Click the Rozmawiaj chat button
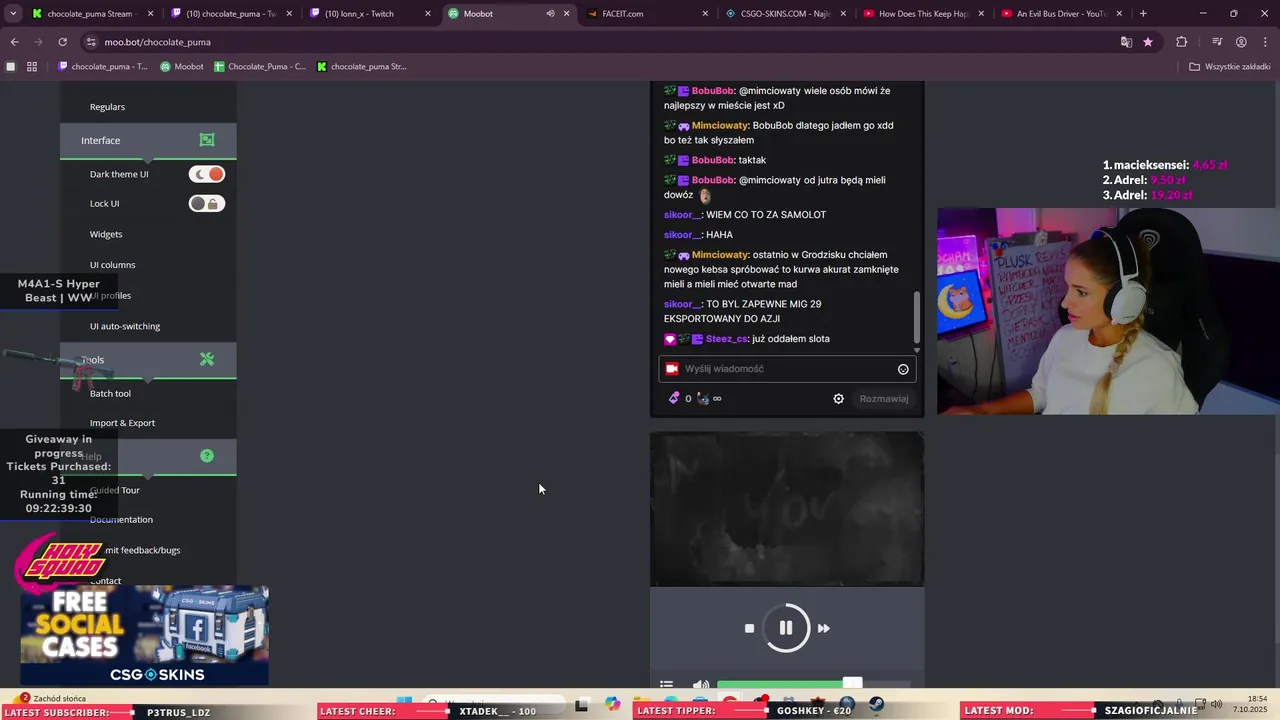The image size is (1280, 720). click(884, 398)
